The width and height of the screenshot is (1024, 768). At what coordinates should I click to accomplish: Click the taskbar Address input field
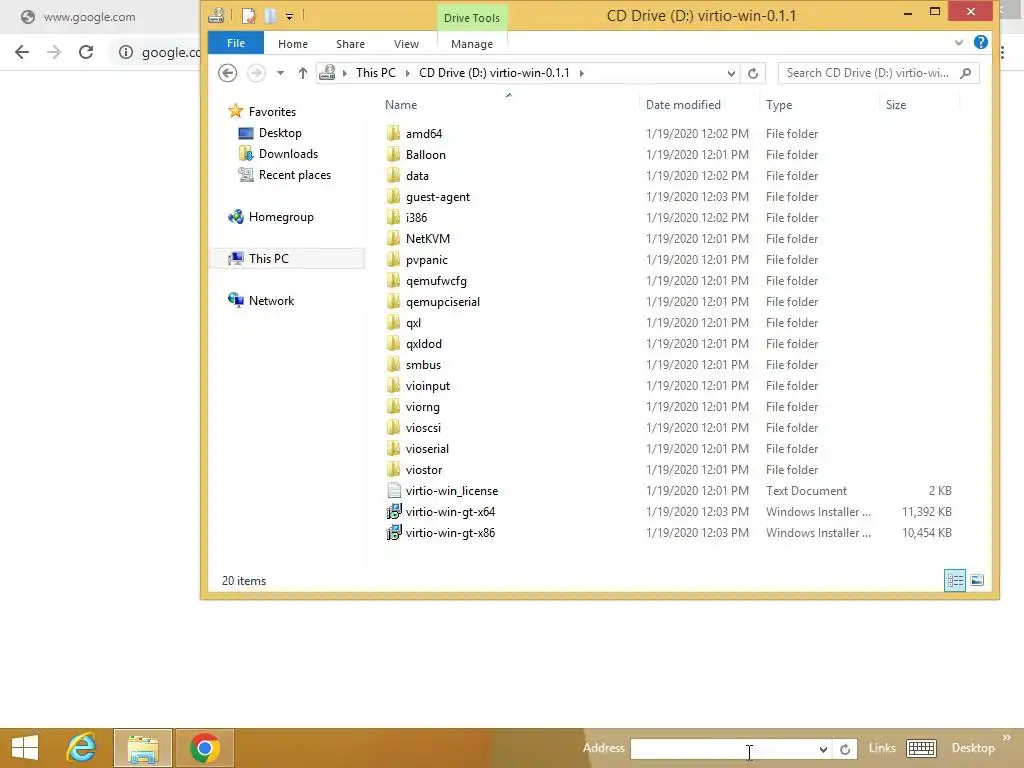point(724,749)
